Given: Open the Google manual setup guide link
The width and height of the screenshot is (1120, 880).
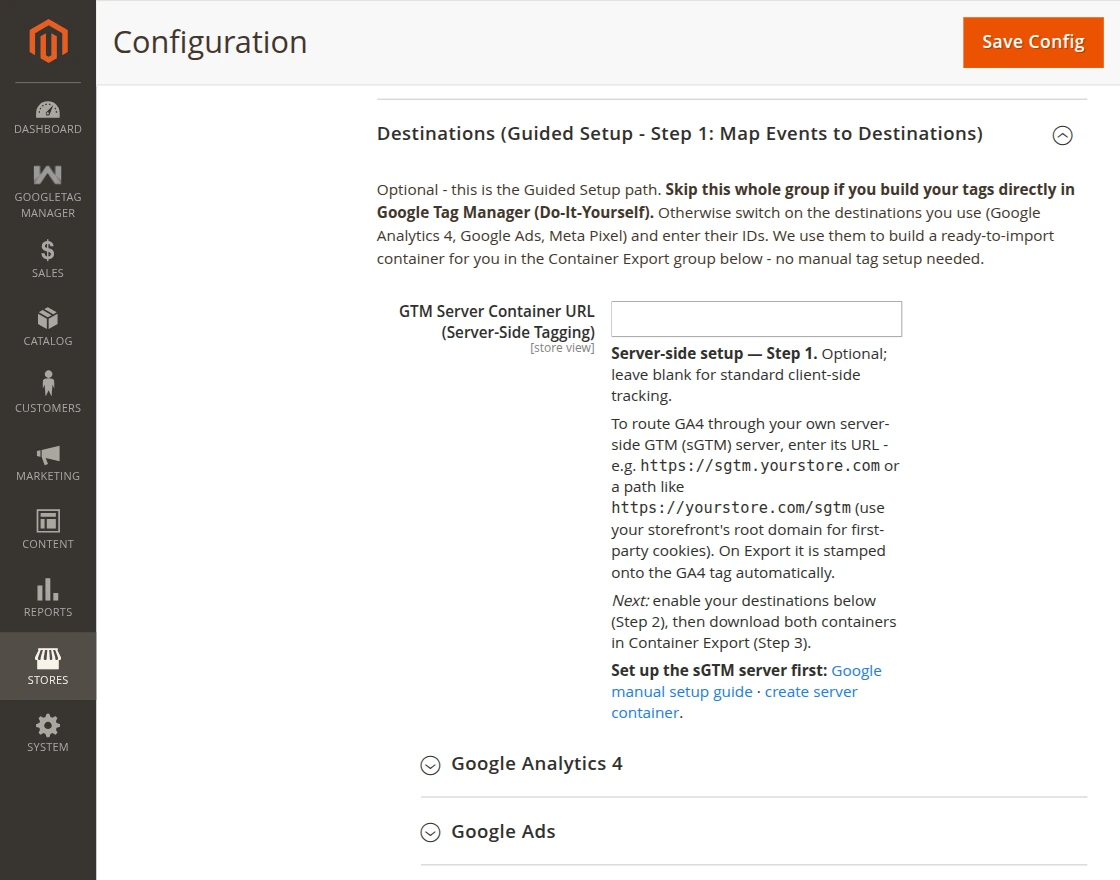Looking at the screenshot, I should (746, 681).
